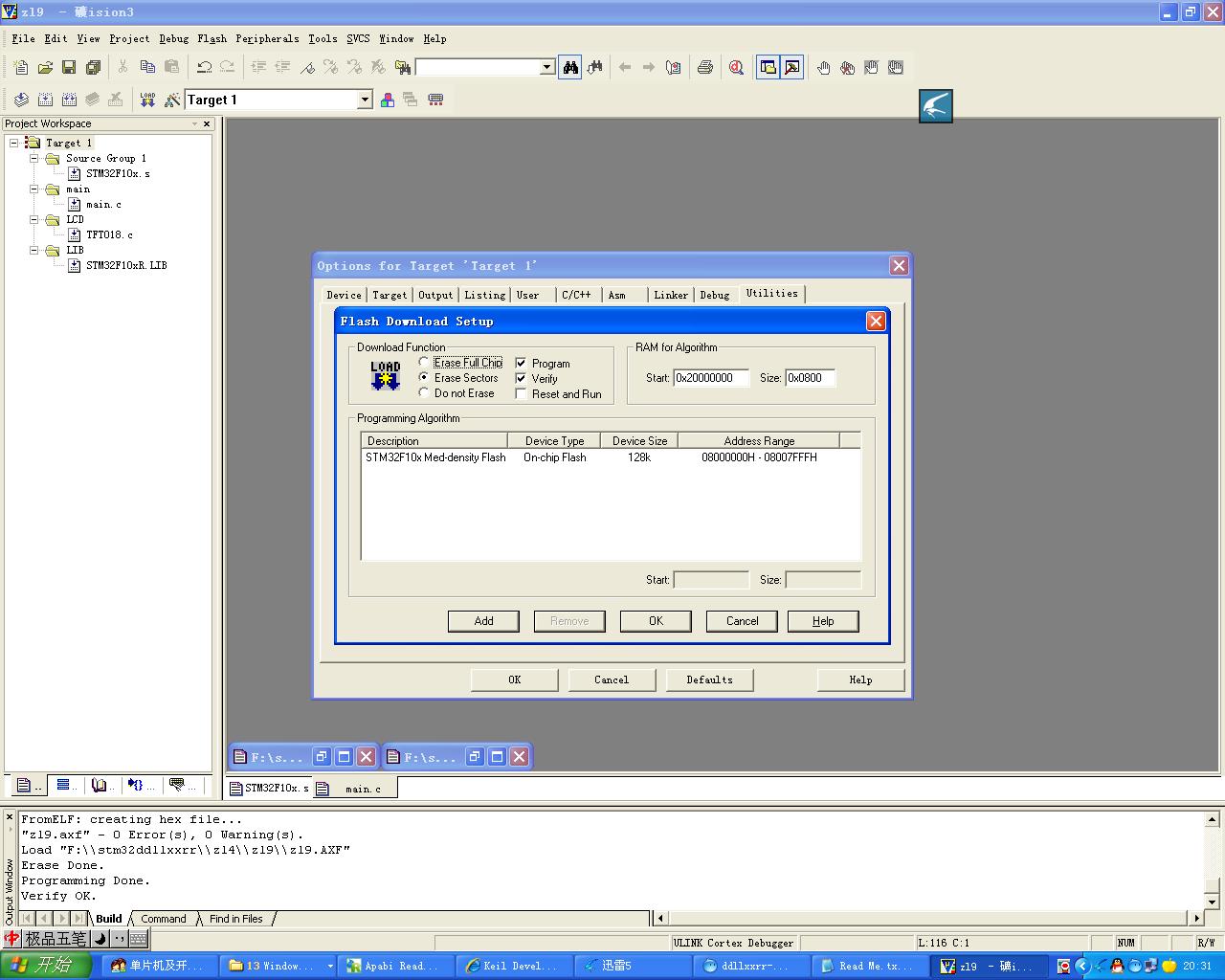Switch to the Linker tab in Options dialog
Screen dimensions: 1225x980
click(x=671, y=295)
